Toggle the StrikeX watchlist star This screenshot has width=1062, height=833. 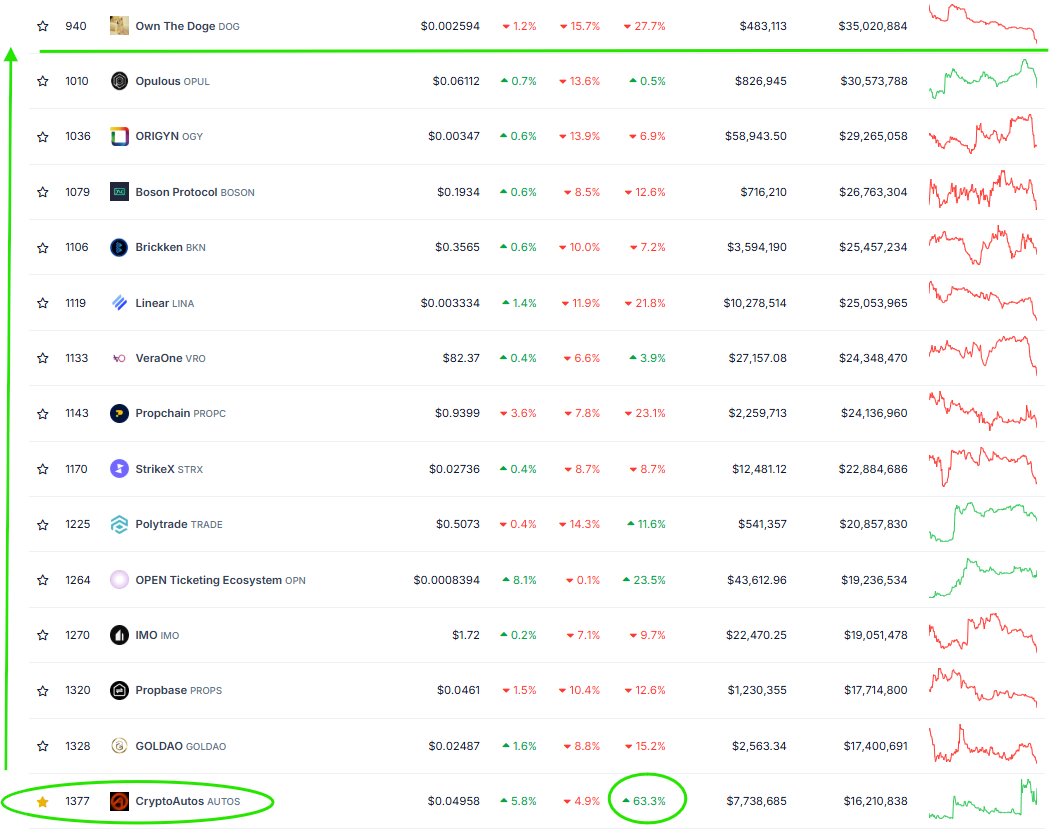[x=43, y=469]
